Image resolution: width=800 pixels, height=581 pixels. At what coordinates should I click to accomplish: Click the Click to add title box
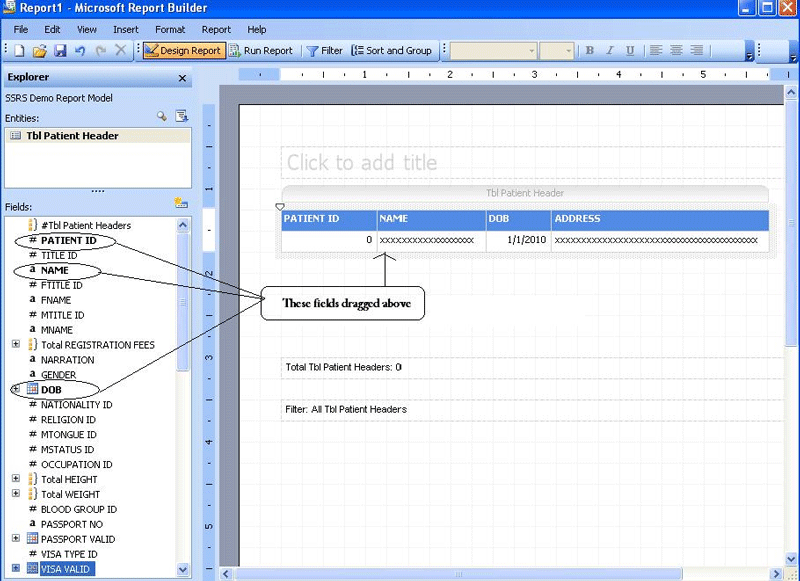(532, 163)
